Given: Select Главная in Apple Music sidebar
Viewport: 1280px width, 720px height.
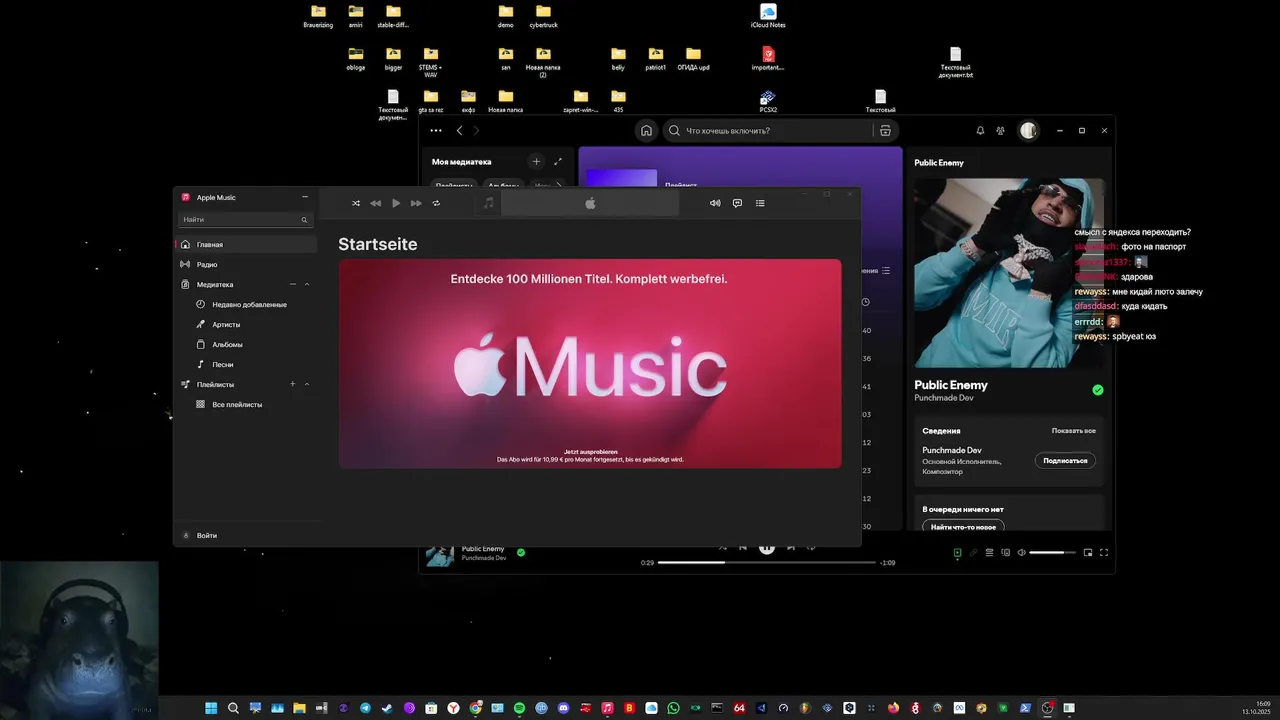Looking at the screenshot, I should 246,244.
